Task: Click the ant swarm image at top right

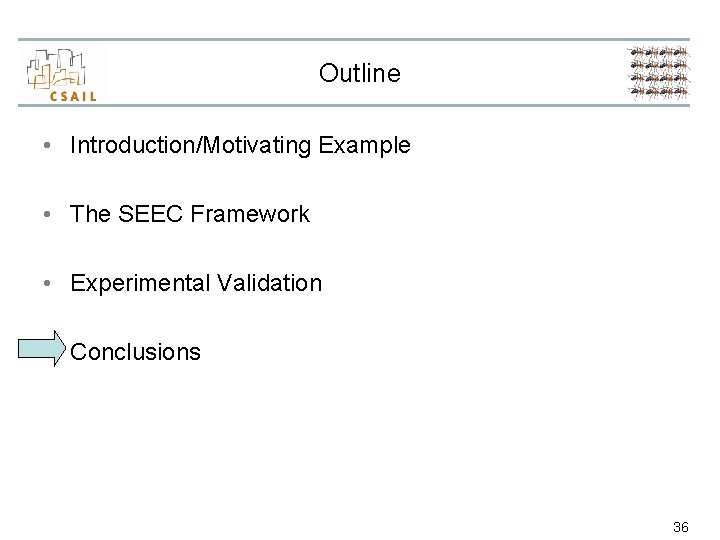Action: click(658, 73)
